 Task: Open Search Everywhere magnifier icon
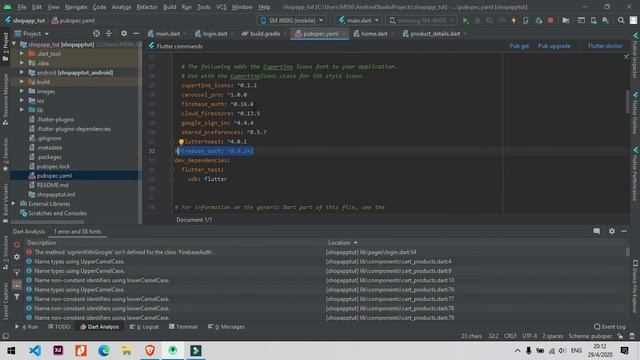coord(621,20)
